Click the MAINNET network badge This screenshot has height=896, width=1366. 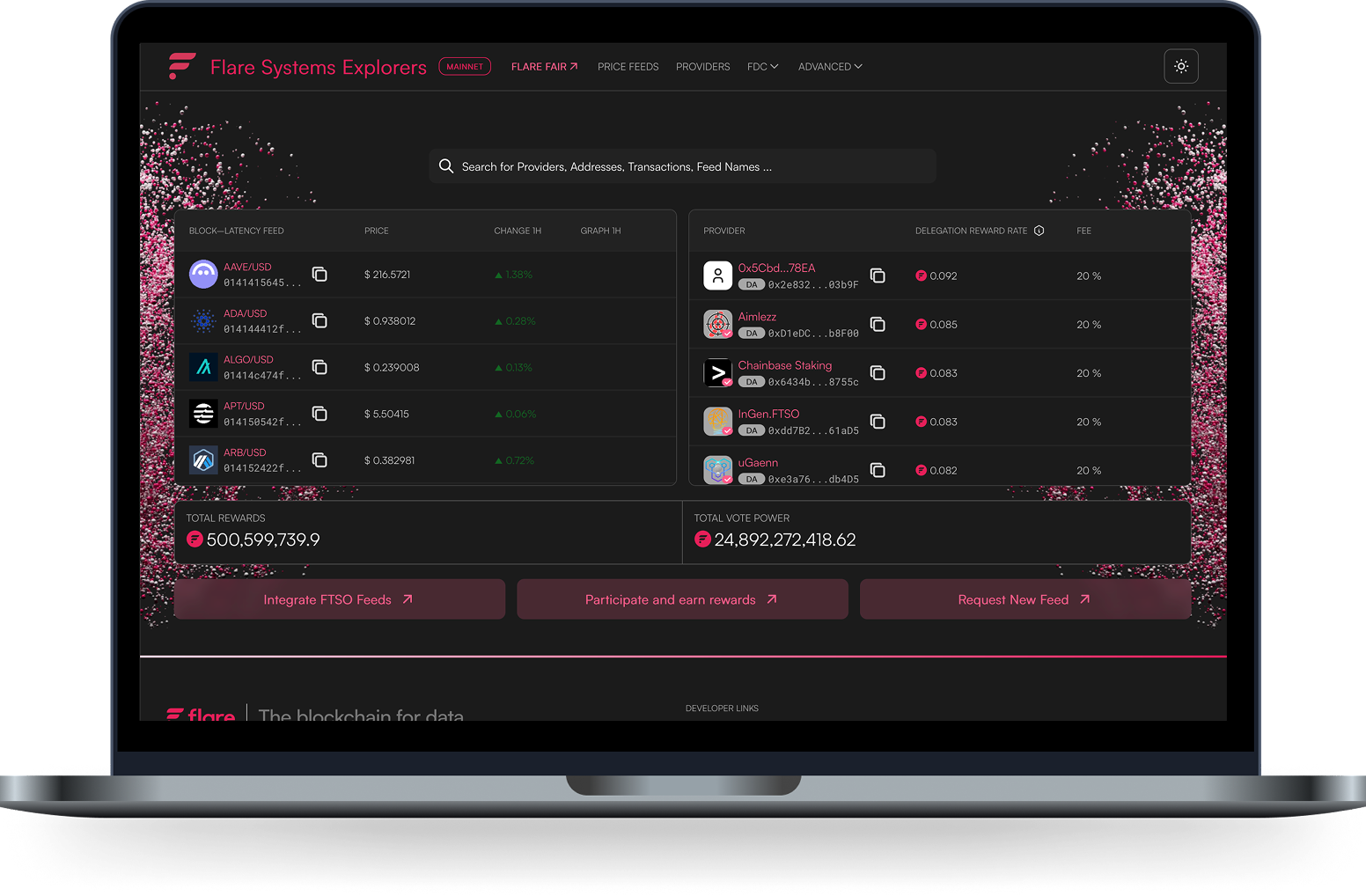(x=465, y=67)
